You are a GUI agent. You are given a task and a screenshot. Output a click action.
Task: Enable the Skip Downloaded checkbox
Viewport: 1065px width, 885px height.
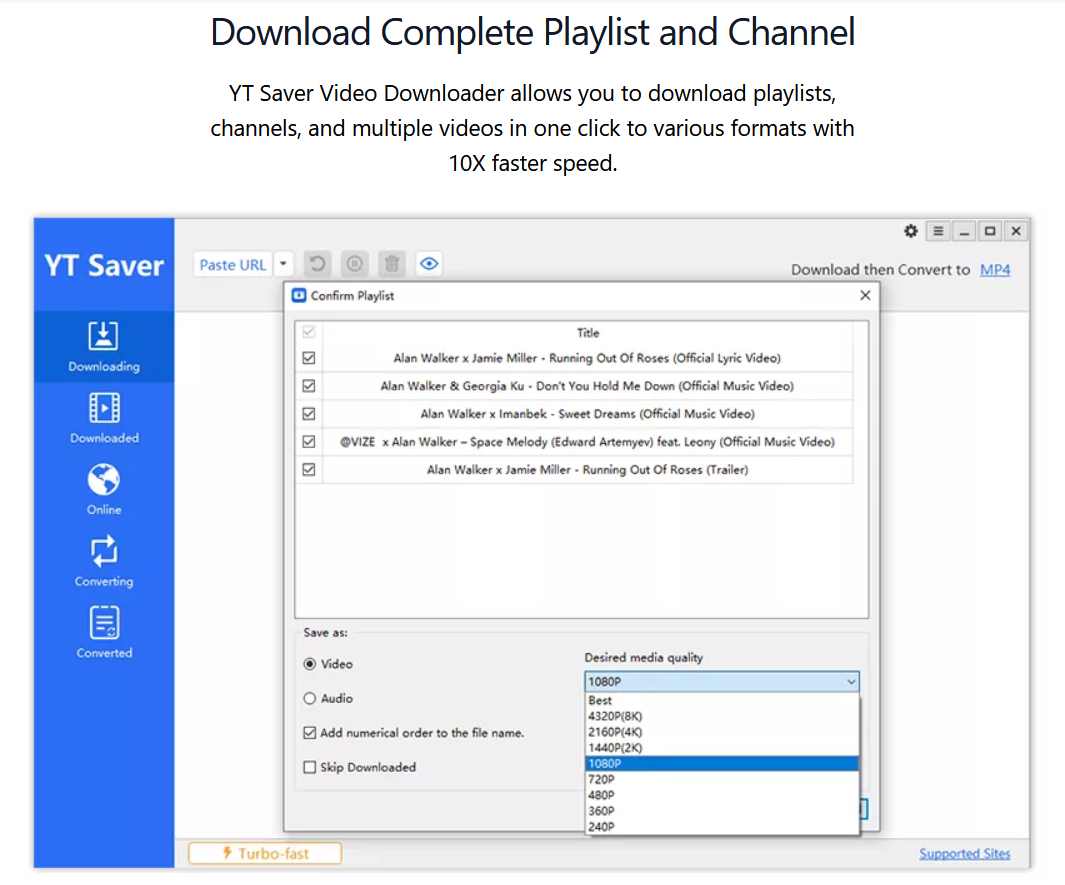310,767
